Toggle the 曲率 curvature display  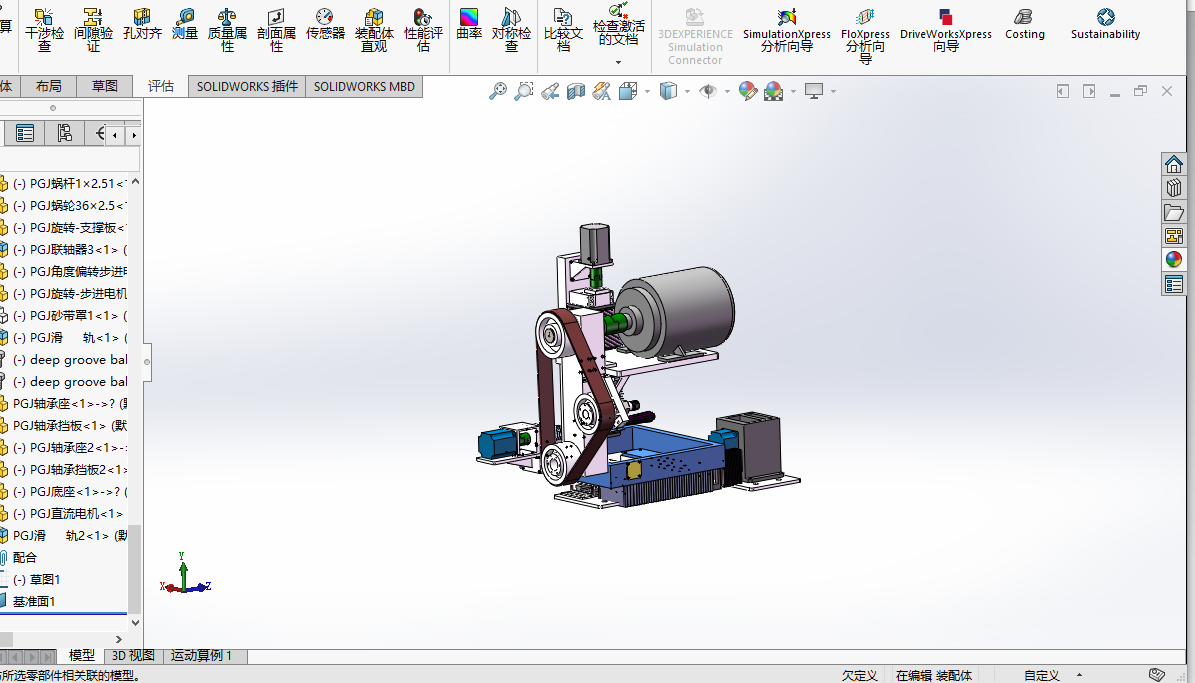[469, 24]
